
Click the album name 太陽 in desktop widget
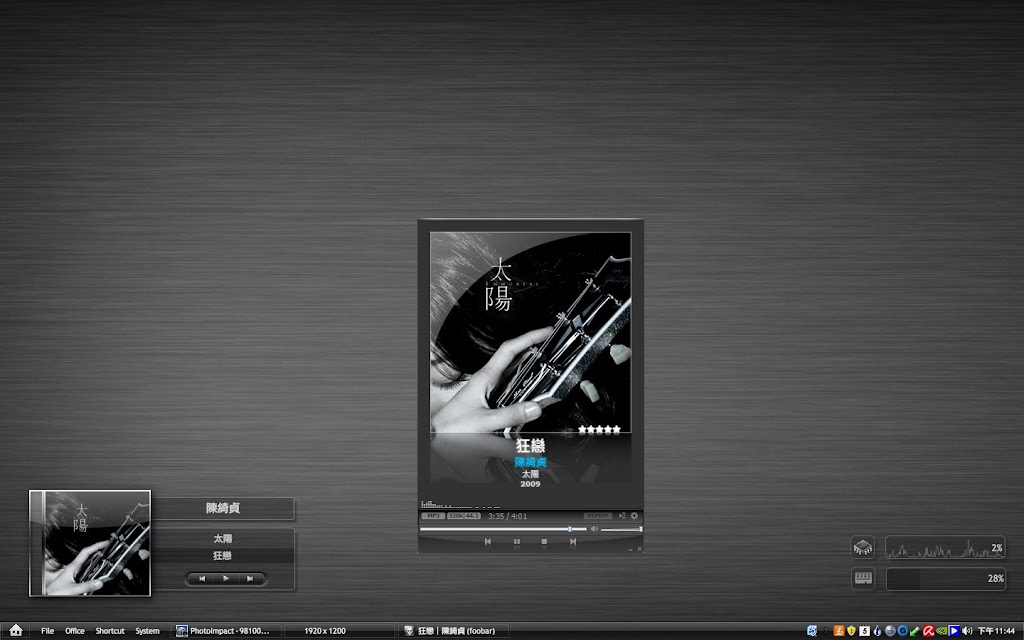223,538
